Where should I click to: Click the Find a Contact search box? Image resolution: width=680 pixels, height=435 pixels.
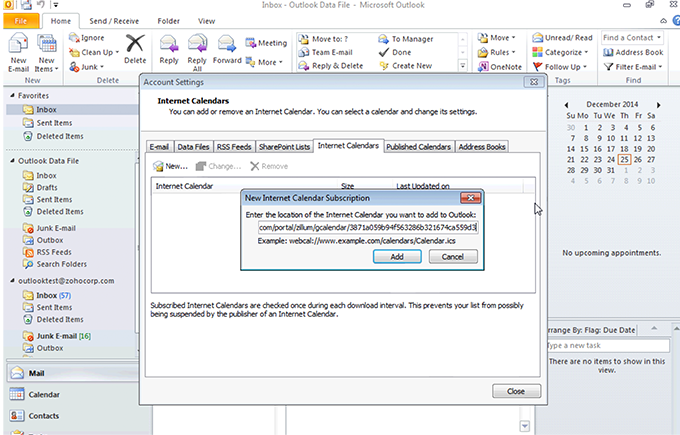coord(632,38)
